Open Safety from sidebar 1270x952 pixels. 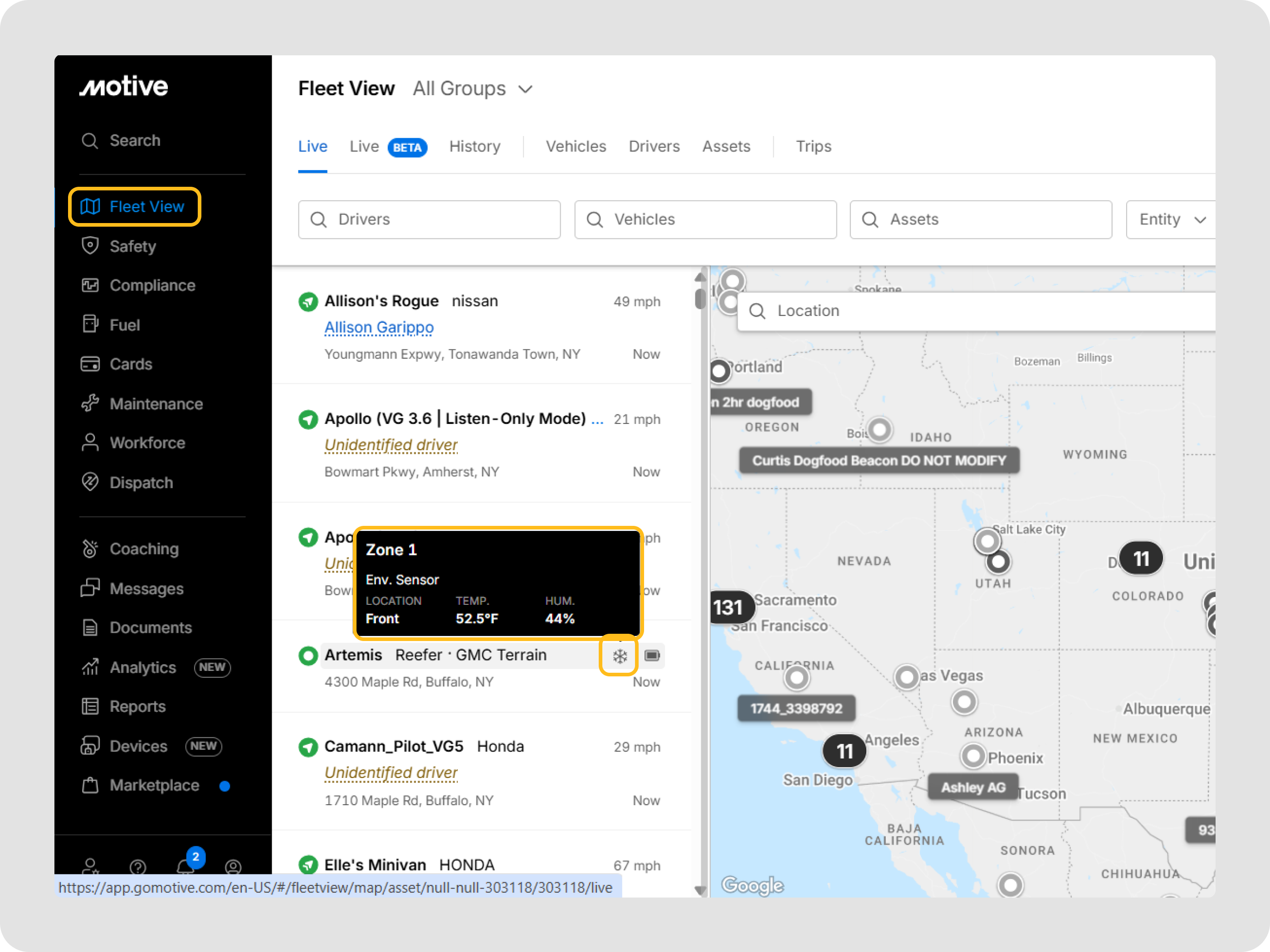coord(132,246)
